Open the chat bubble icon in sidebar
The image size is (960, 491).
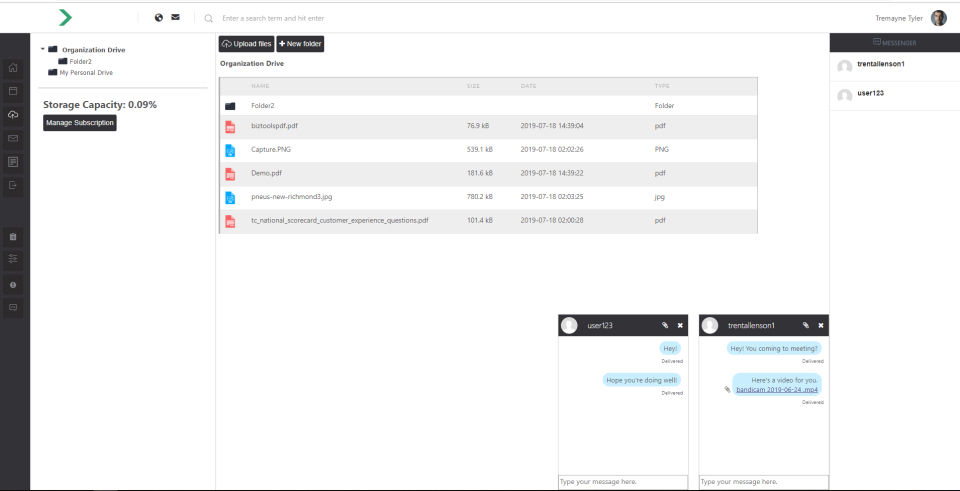[13, 307]
